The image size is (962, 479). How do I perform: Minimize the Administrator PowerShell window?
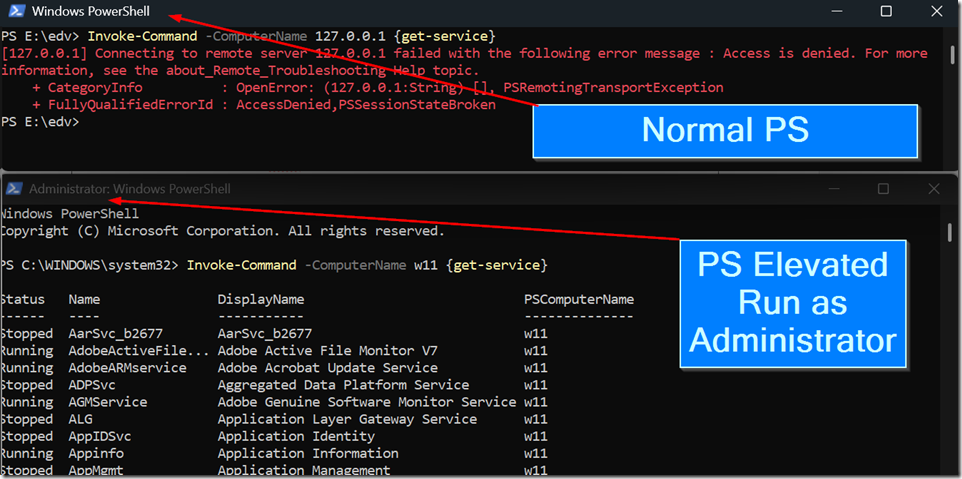click(x=833, y=189)
